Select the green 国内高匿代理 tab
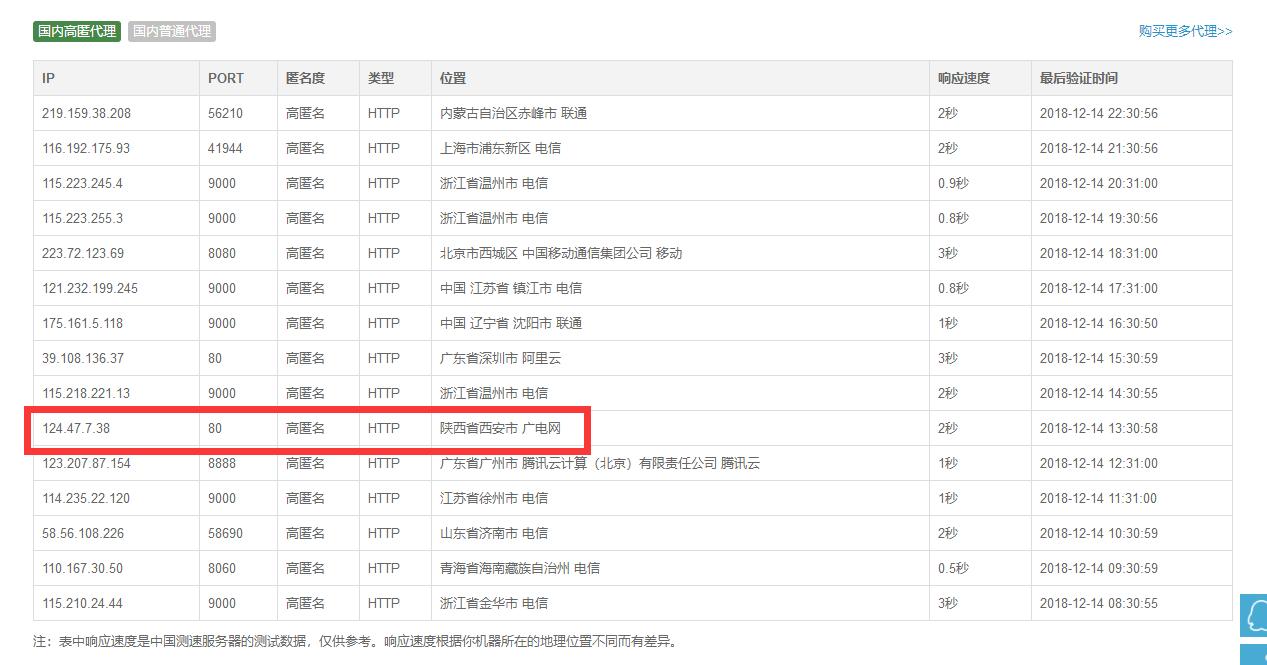The height and width of the screenshot is (665, 1267). 76,31
